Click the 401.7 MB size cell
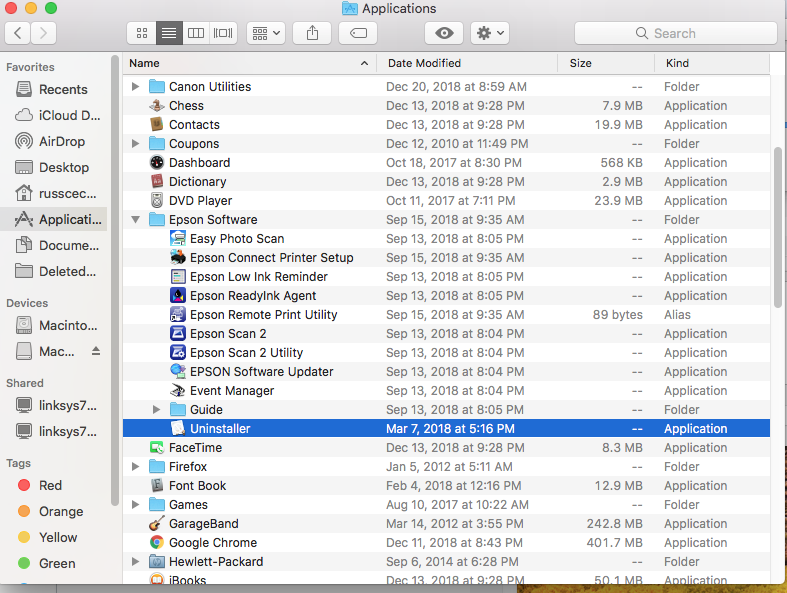The height and width of the screenshot is (593, 787). tap(614, 543)
